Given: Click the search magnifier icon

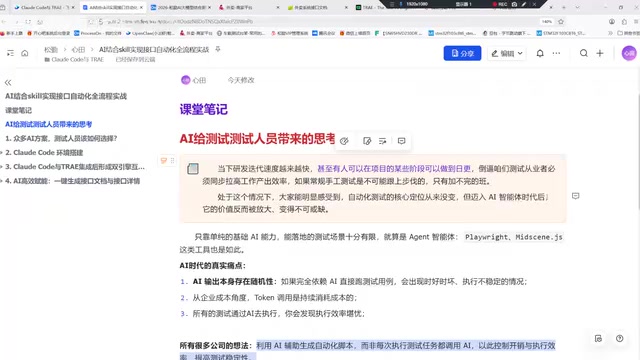Looking at the screenshot, I should pos(584,53).
